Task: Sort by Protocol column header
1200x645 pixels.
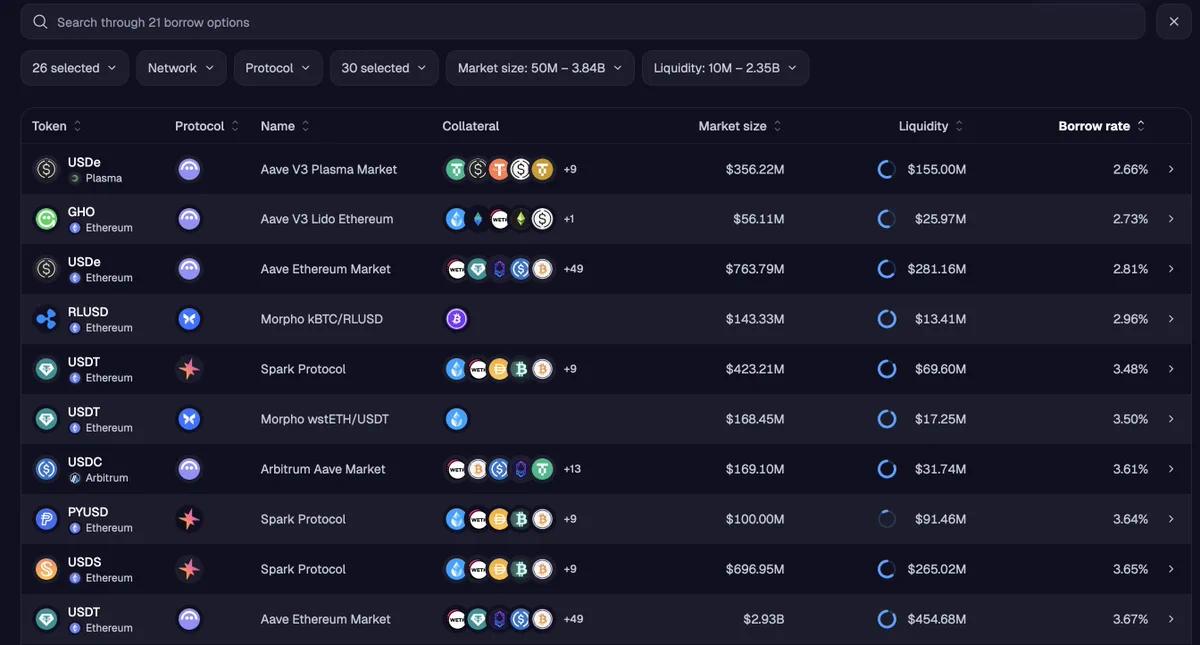Action: (207, 126)
